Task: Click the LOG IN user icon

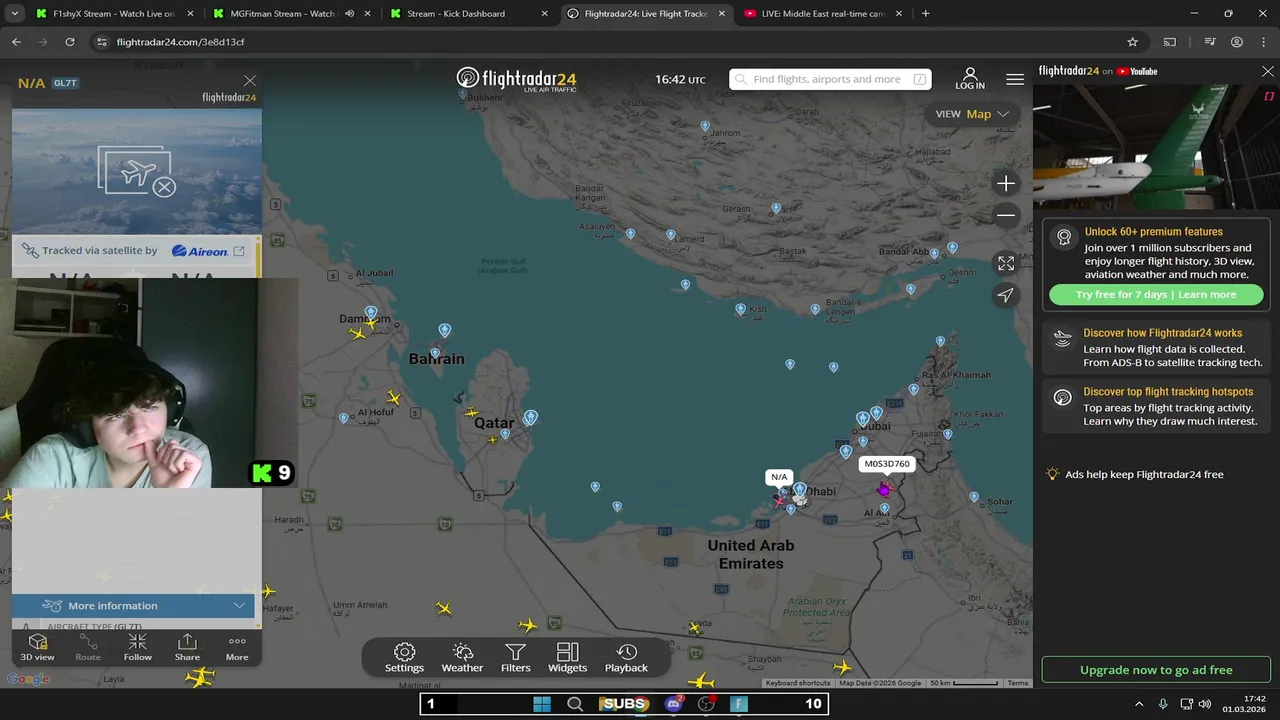Action: pyautogui.click(x=970, y=78)
